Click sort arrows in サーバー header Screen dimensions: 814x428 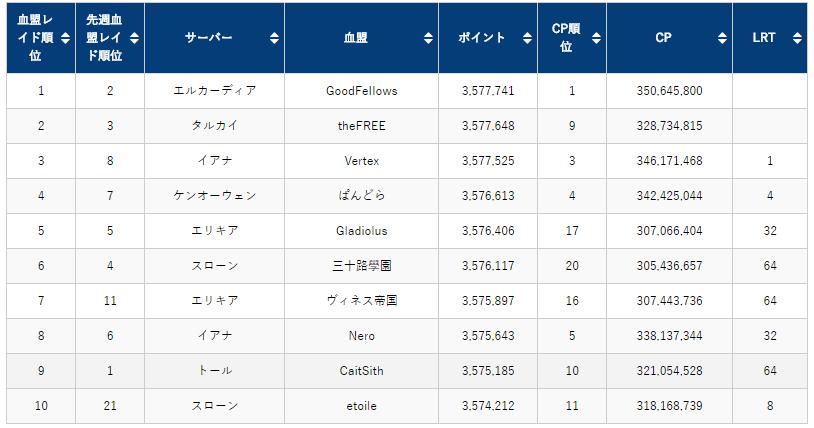pos(274,38)
